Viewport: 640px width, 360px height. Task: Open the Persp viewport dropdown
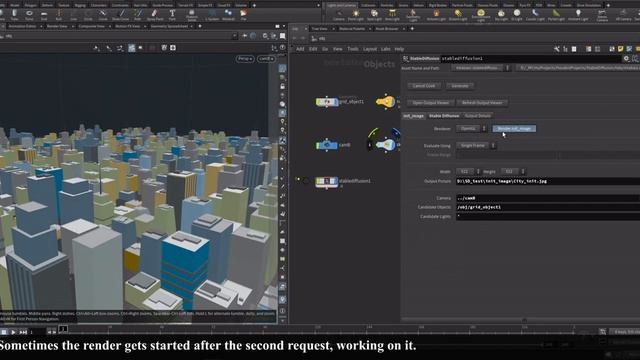coord(245,59)
